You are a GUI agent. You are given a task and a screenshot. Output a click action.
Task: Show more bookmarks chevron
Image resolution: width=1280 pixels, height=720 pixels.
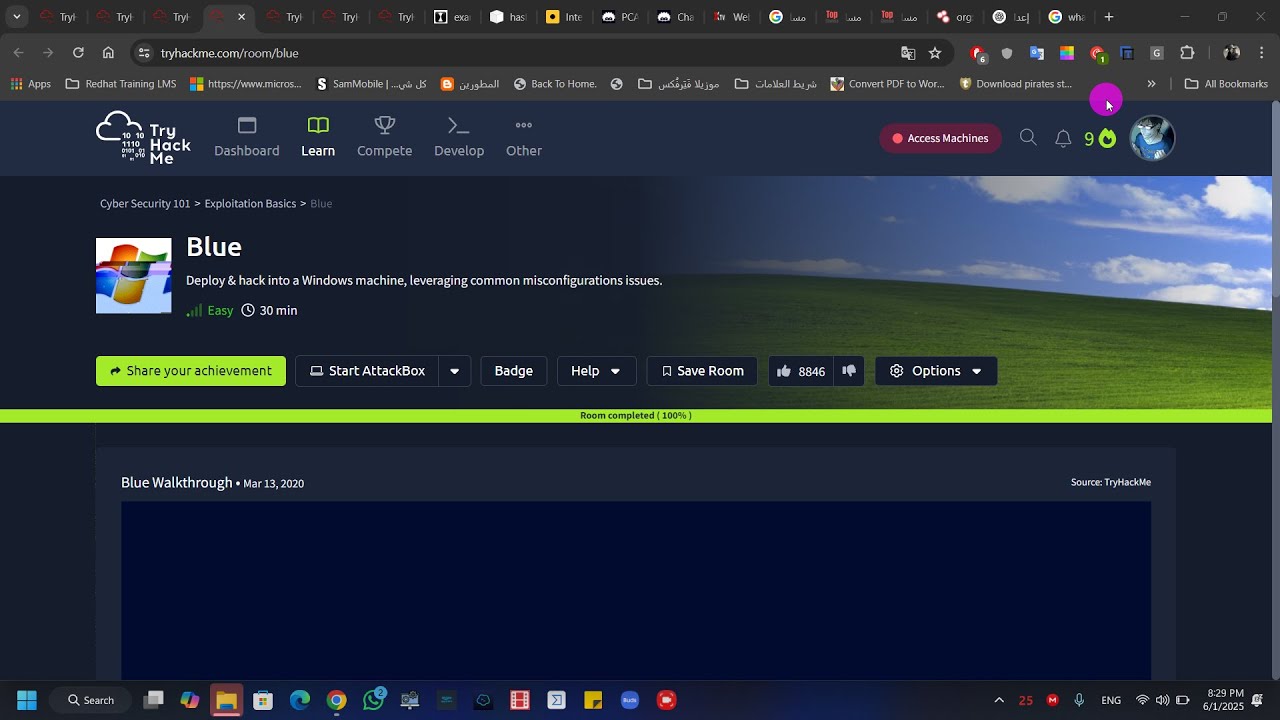1151,84
